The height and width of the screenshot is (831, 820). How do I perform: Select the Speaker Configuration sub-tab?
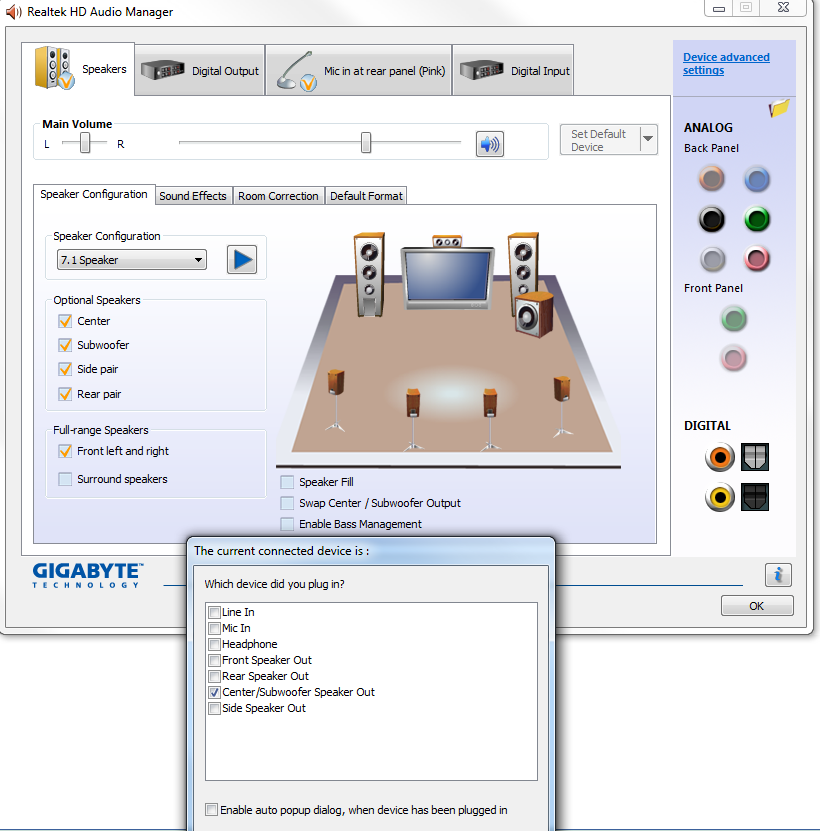pyautogui.click(x=94, y=195)
